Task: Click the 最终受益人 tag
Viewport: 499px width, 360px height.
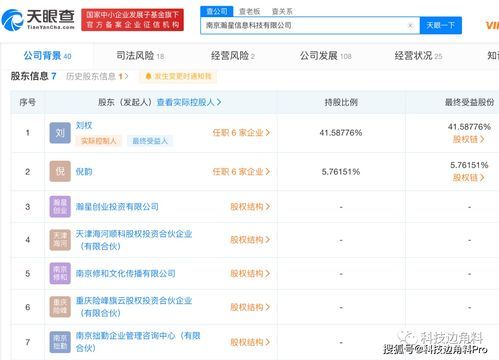Action: [x=150, y=141]
